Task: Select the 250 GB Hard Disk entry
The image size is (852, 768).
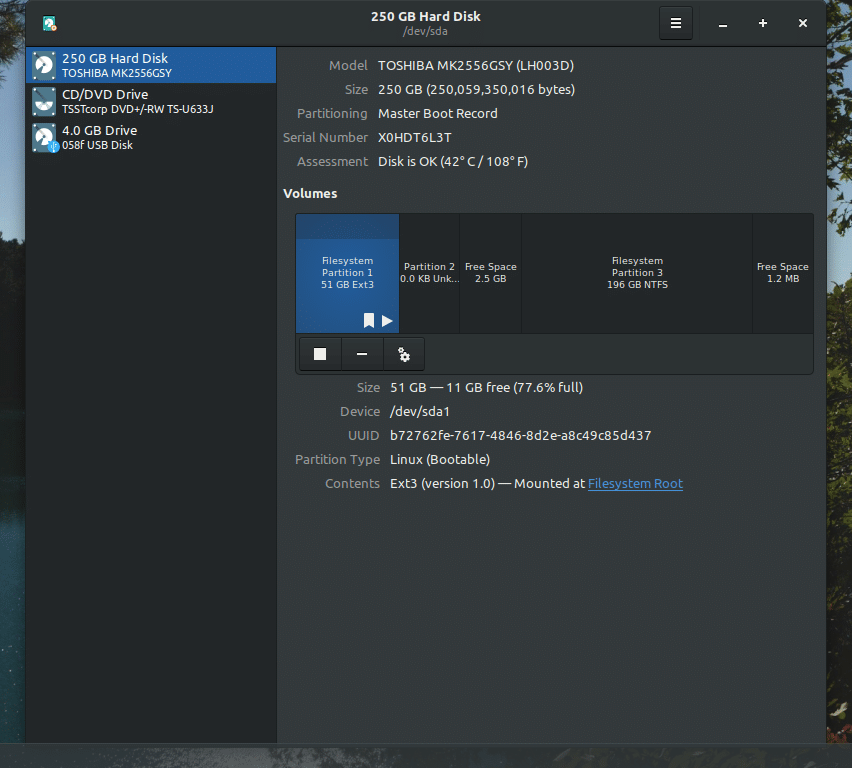Action: click(151, 65)
